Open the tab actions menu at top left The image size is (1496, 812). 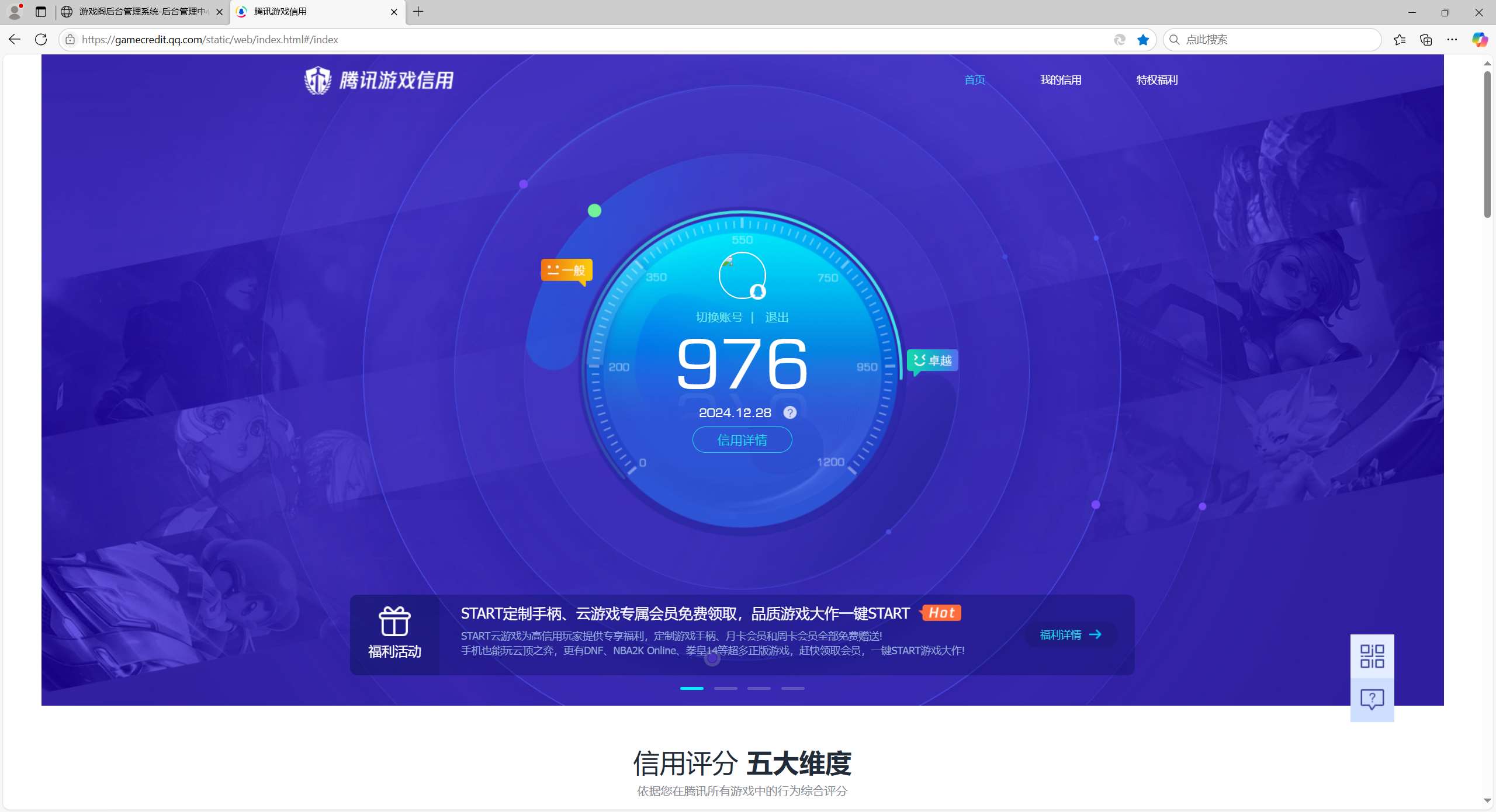tap(40, 12)
